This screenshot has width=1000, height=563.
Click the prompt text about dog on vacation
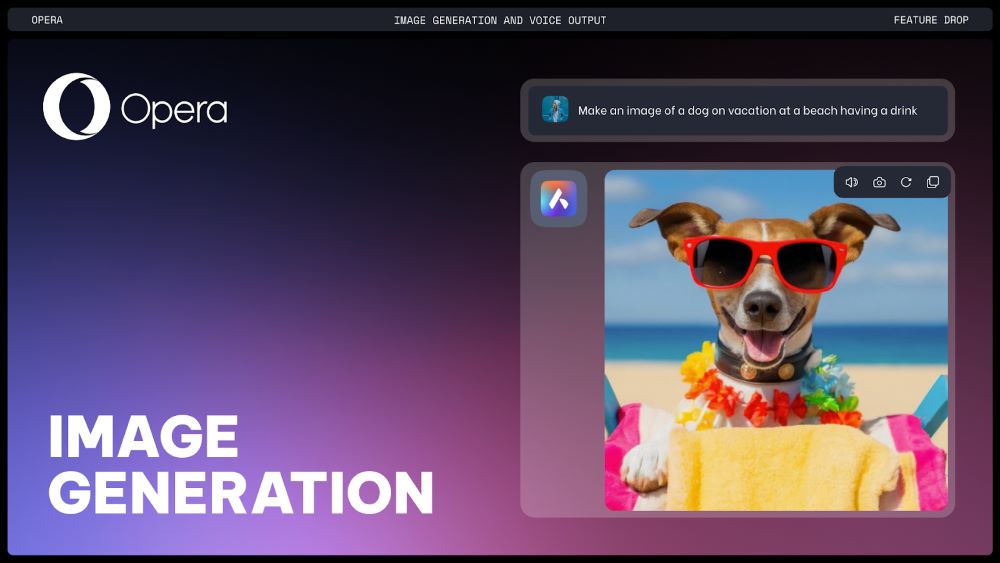click(x=747, y=110)
